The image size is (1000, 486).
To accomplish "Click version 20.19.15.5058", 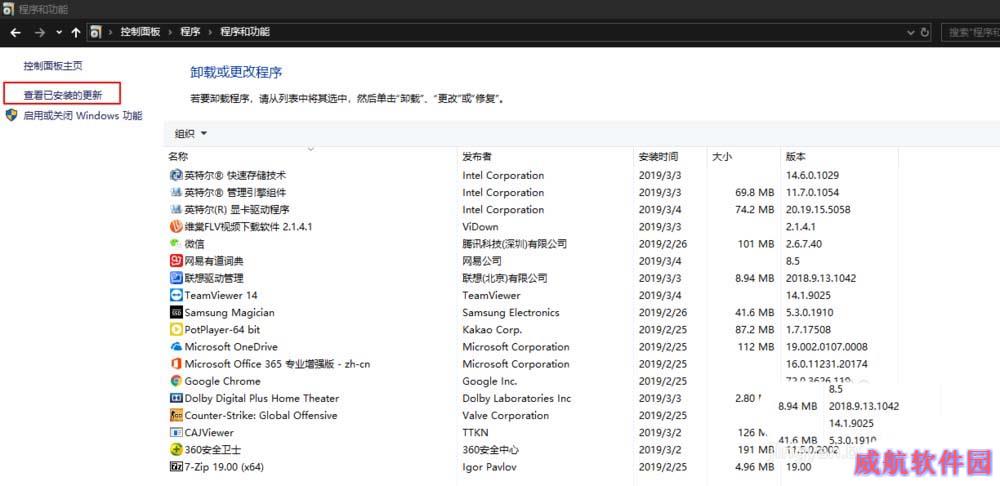I will pos(818,209).
